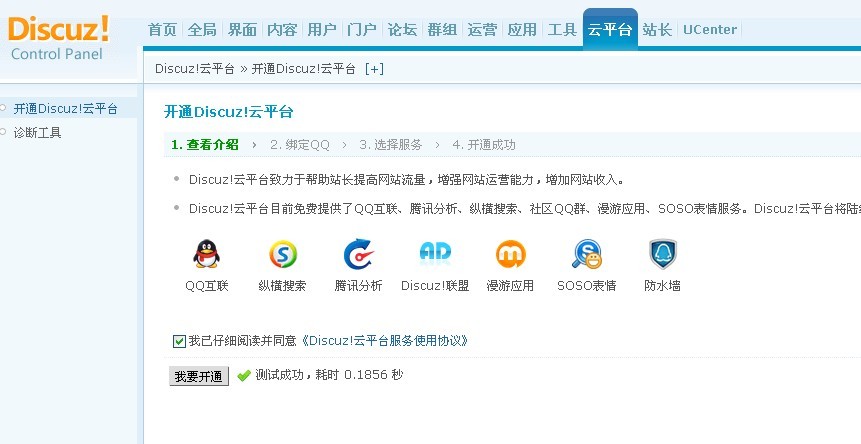Open the 门户 menu tab
This screenshot has width=861, height=444.
(x=362, y=30)
